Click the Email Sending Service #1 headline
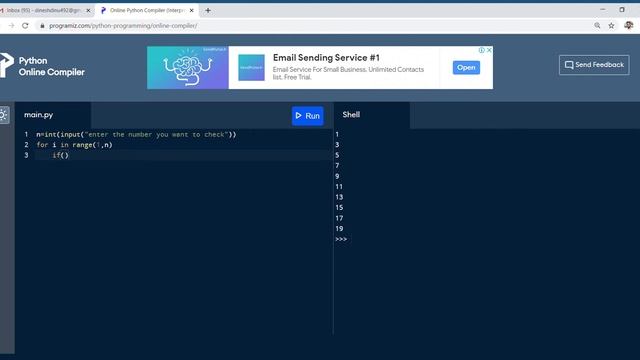The image size is (640, 360). (x=326, y=58)
